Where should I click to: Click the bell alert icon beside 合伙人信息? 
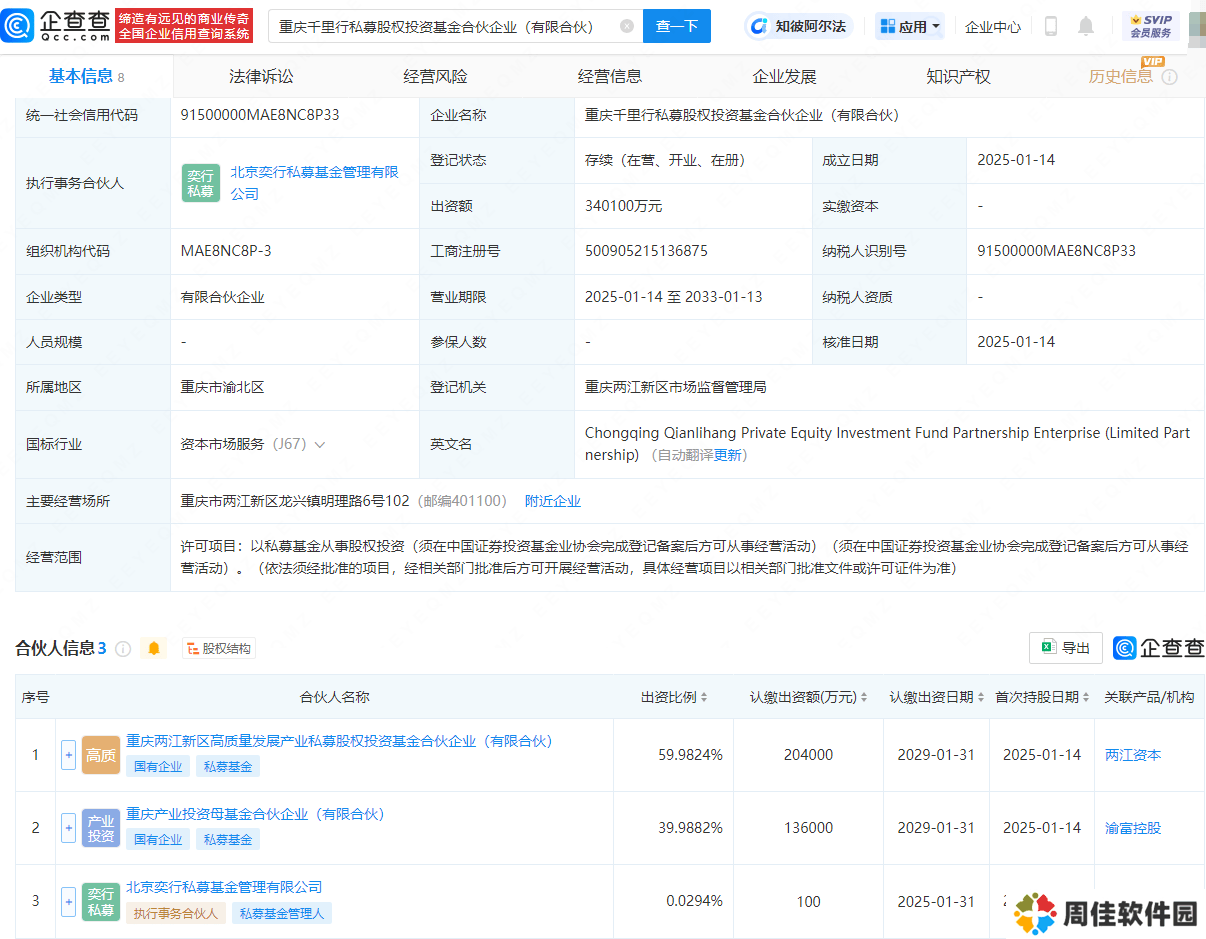coord(153,648)
